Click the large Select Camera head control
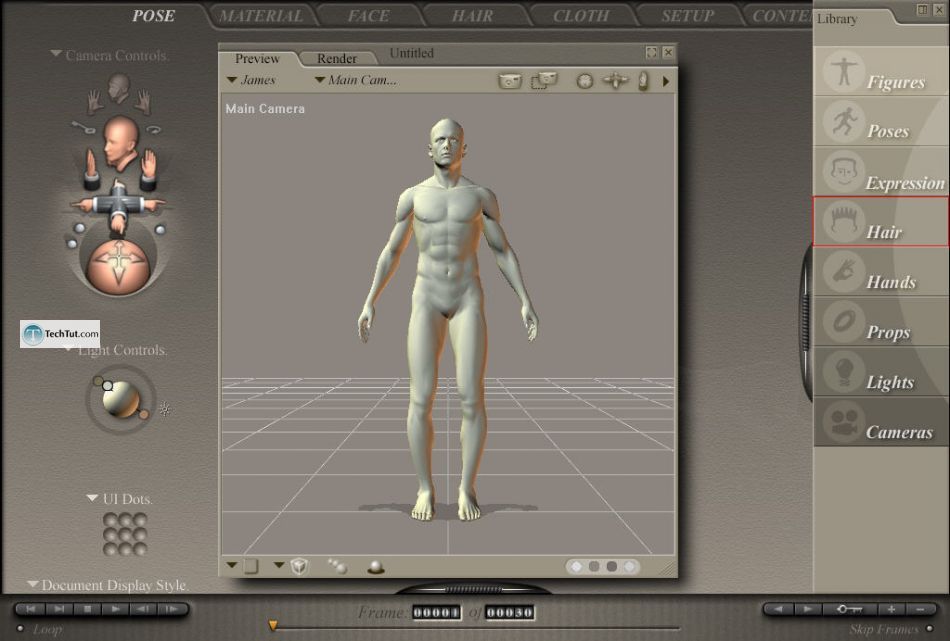This screenshot has width=950, height=641. (120, 143)
